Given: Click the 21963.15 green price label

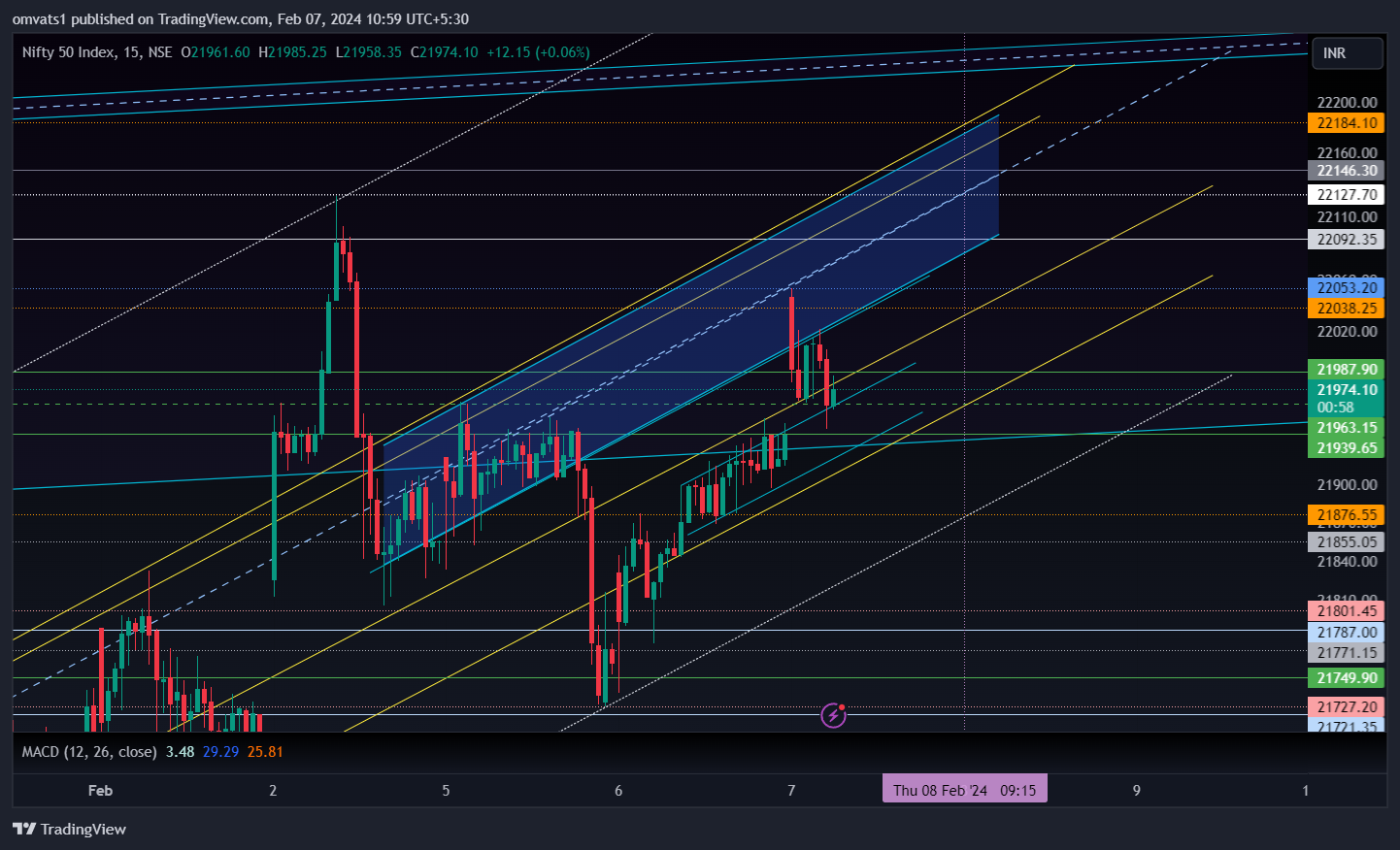Looking at the screenshot, I should click(1346, 428).
